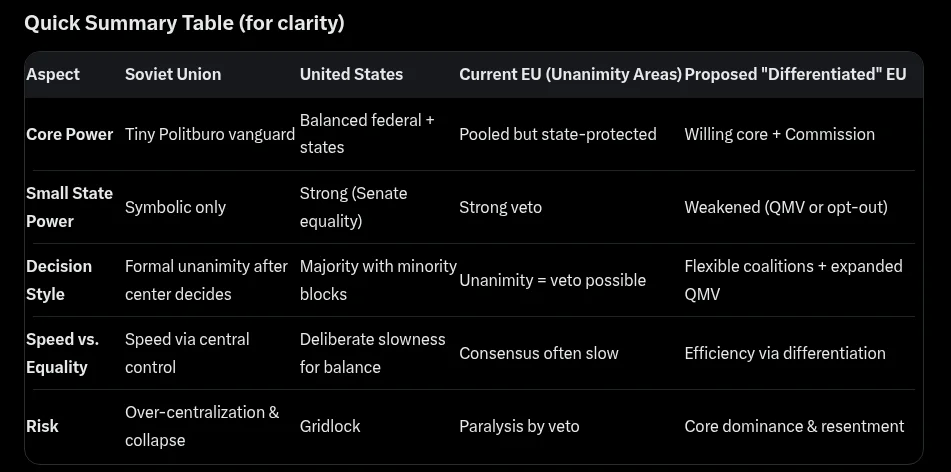Viewport: 951px width, 472px height.
Task: Select the Speed vs. Equality row label
Action: pos(62,353)
